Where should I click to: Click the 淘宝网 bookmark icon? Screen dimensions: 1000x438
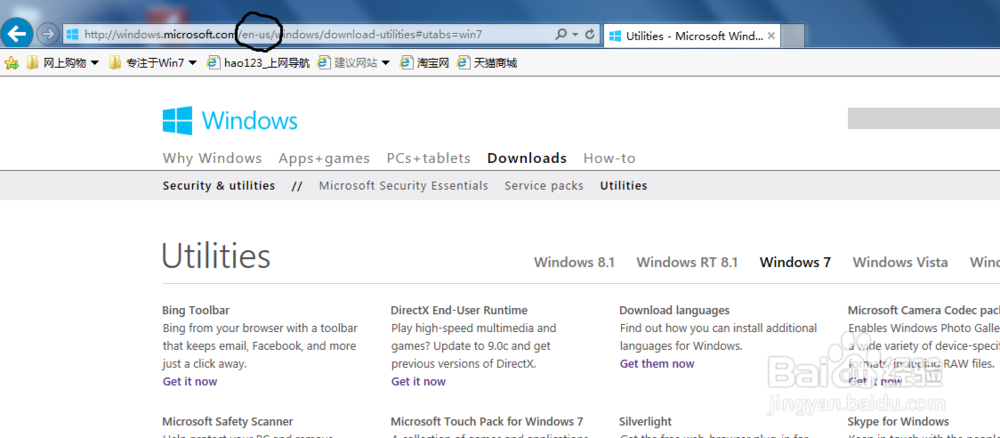(407, 62)
